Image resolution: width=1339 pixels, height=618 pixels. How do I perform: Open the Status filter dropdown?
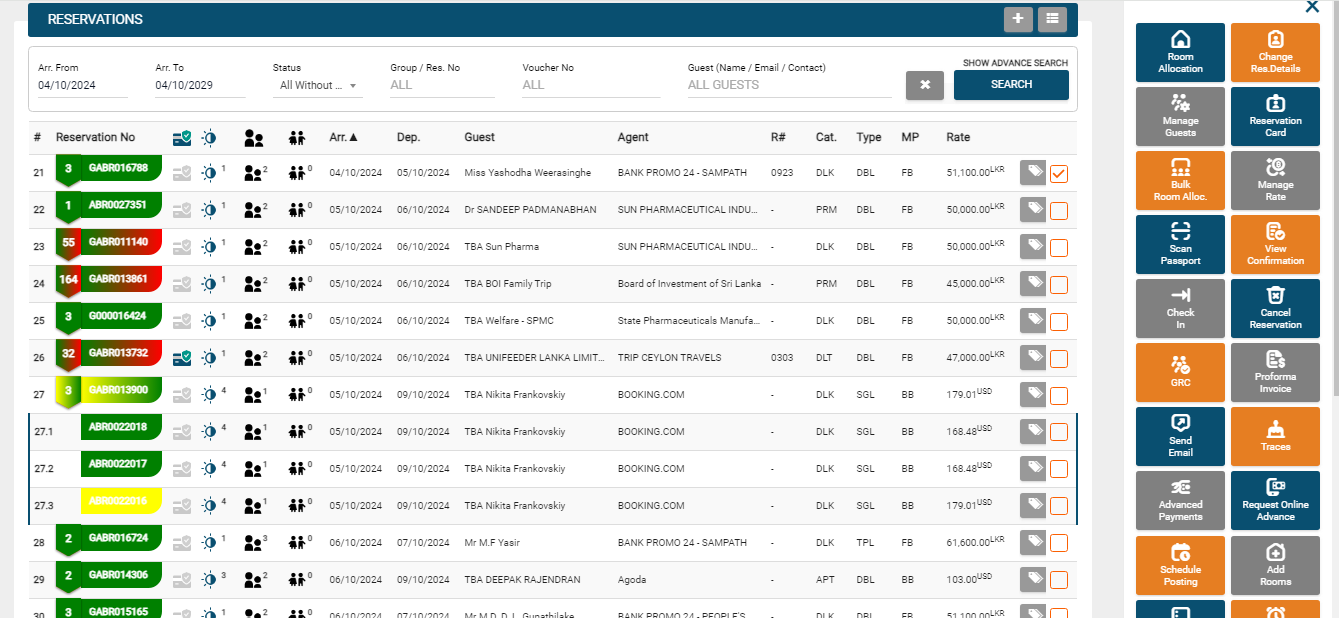[x=318, y=86]
